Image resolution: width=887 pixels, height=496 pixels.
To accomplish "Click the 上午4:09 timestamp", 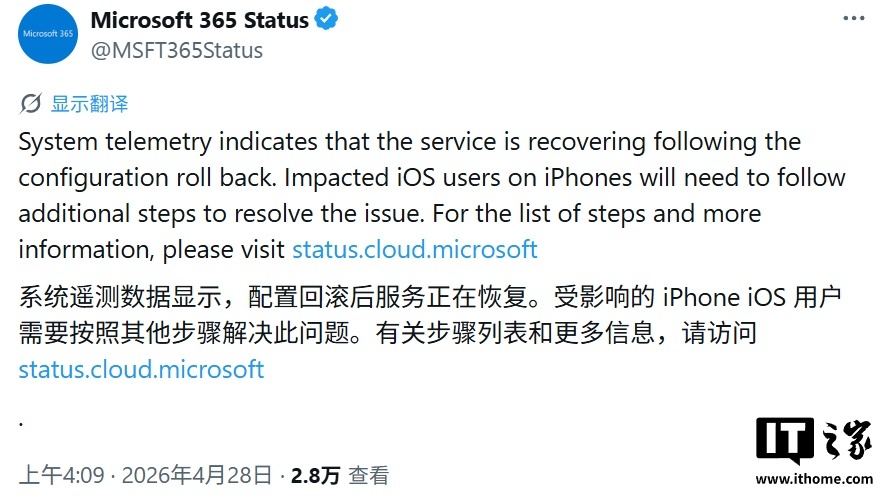I will point(58,475).
